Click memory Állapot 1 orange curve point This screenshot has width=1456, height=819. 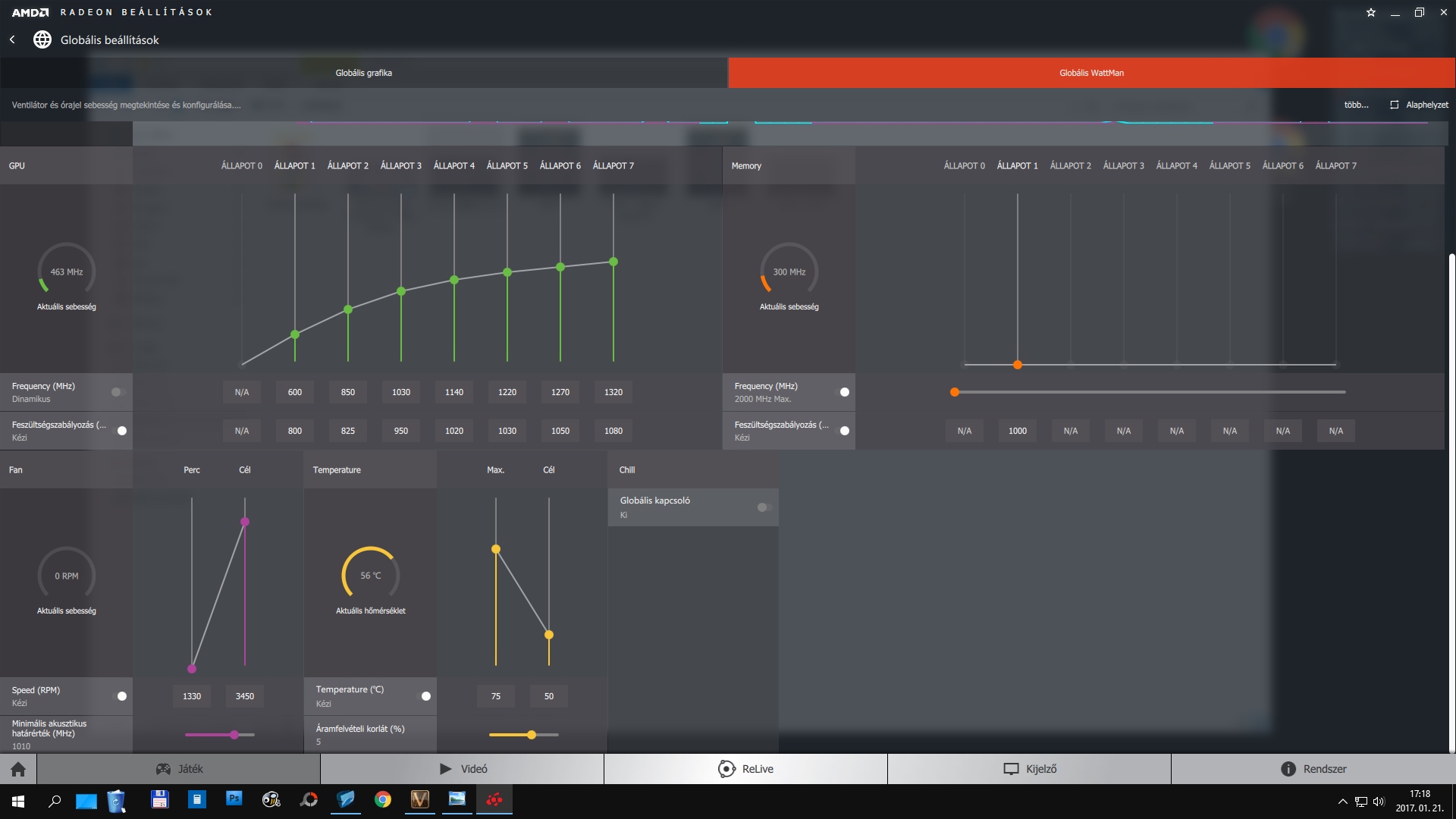pos(1018,365)
